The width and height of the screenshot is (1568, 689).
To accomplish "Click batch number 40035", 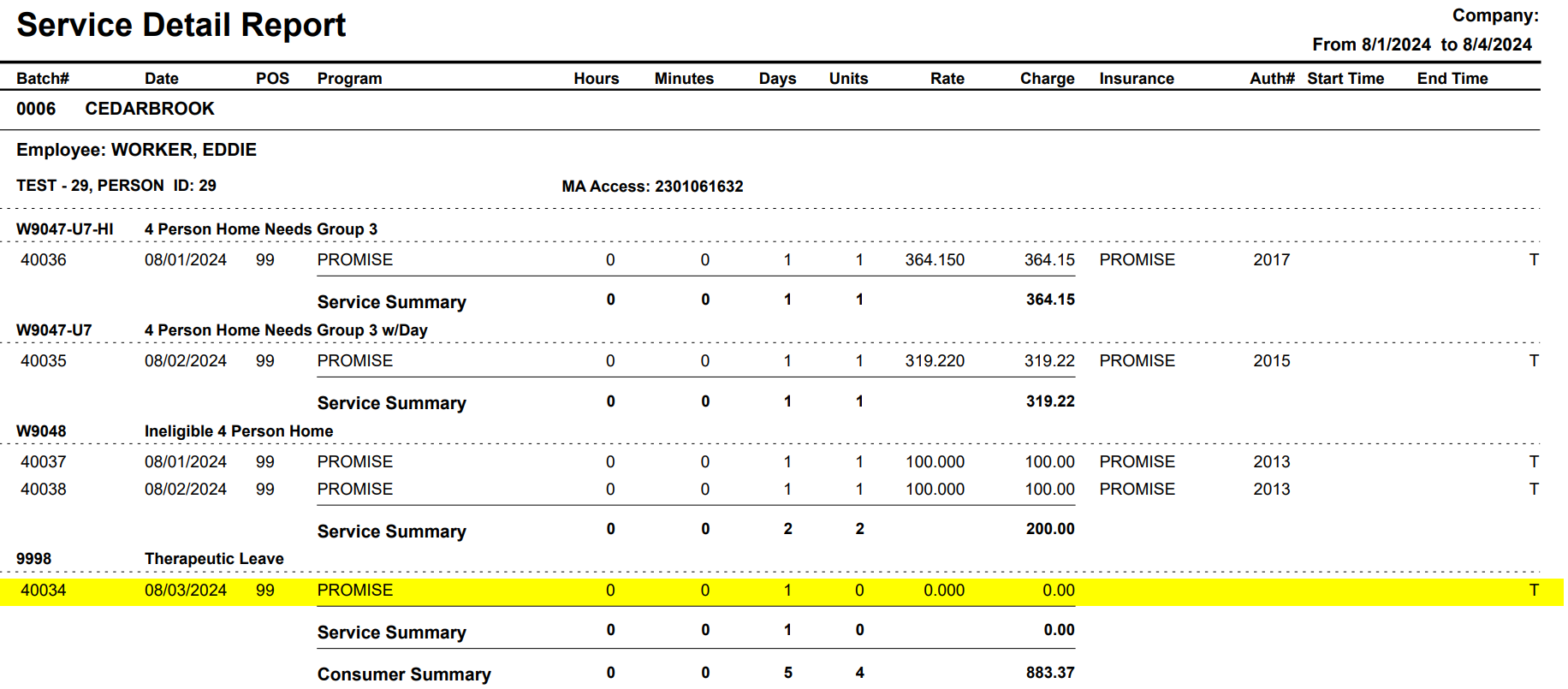I will (x=44, y=361).
